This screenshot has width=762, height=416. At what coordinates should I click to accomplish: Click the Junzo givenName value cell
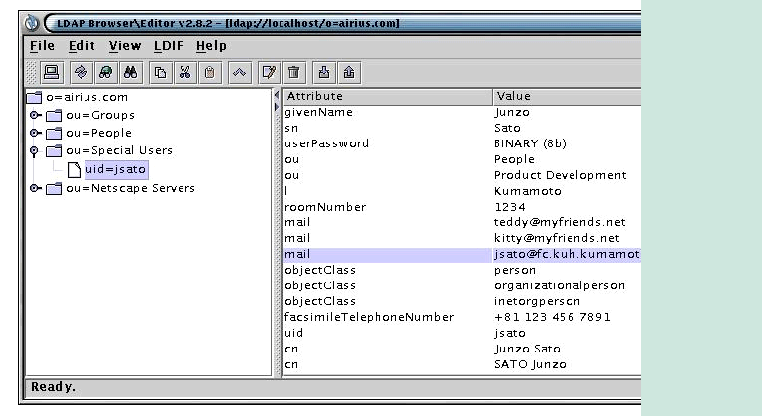pos(567,112)
